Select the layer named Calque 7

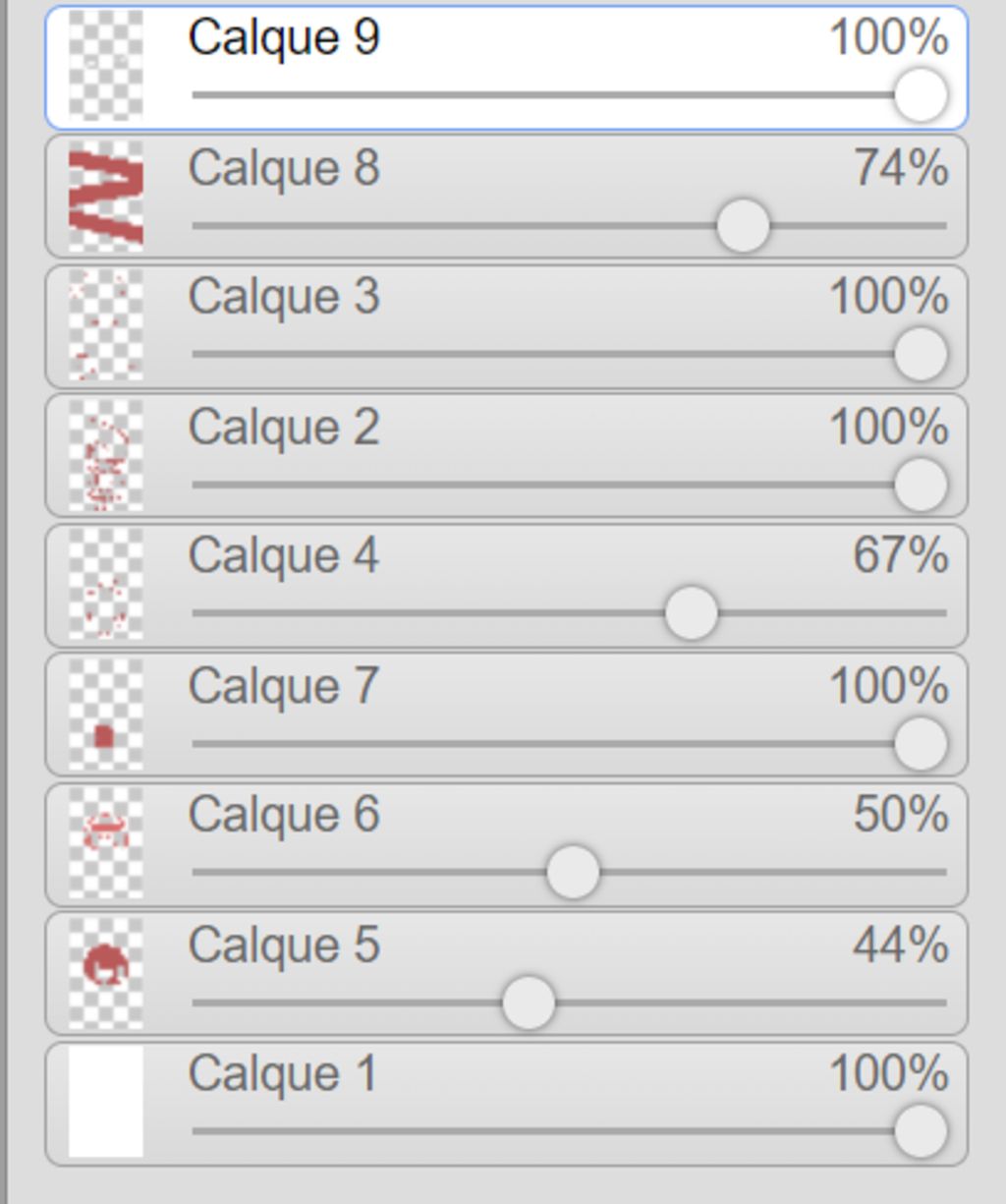[x=283, y=686]
